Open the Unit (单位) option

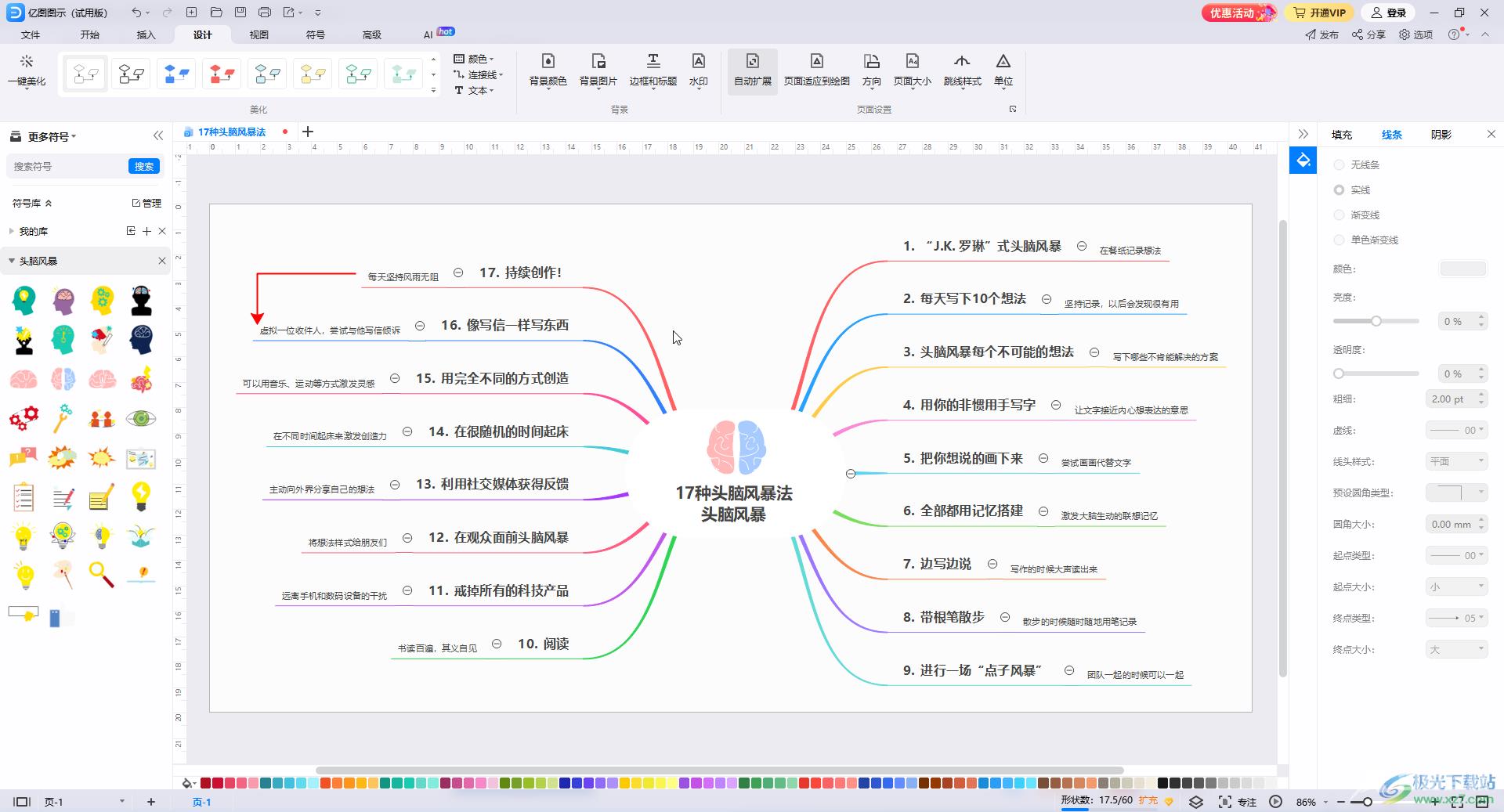click(x=1003, y=70)
